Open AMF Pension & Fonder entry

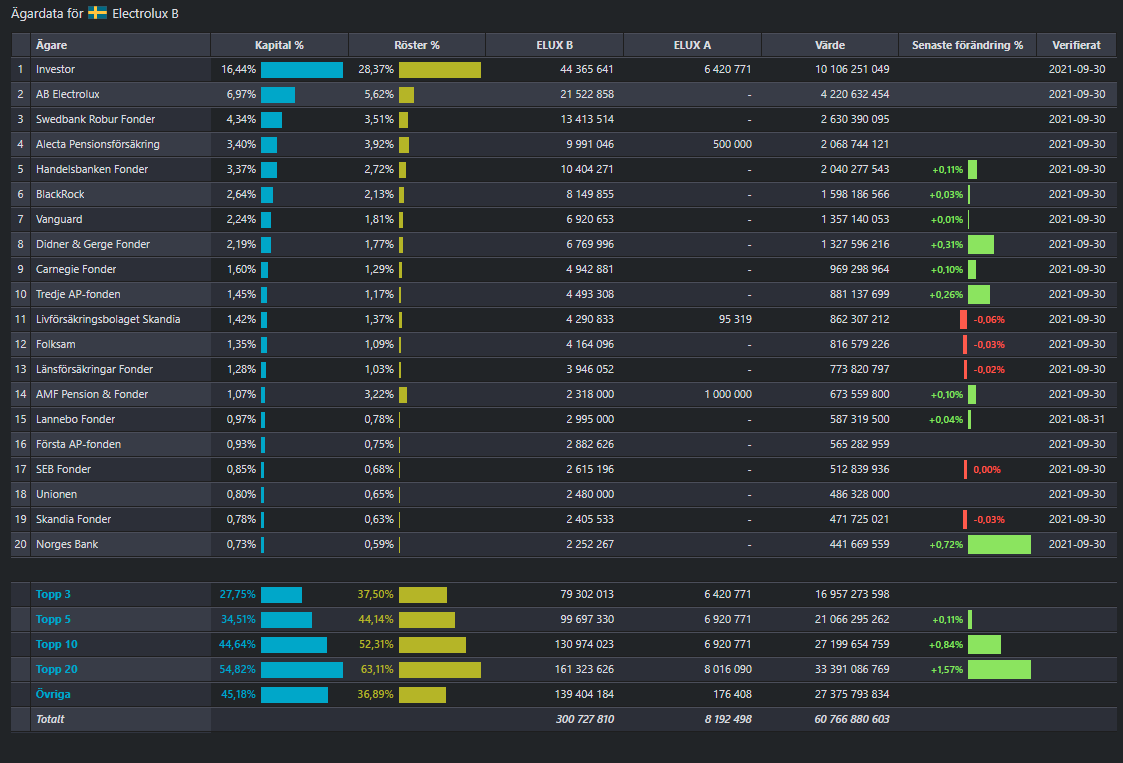92,395
